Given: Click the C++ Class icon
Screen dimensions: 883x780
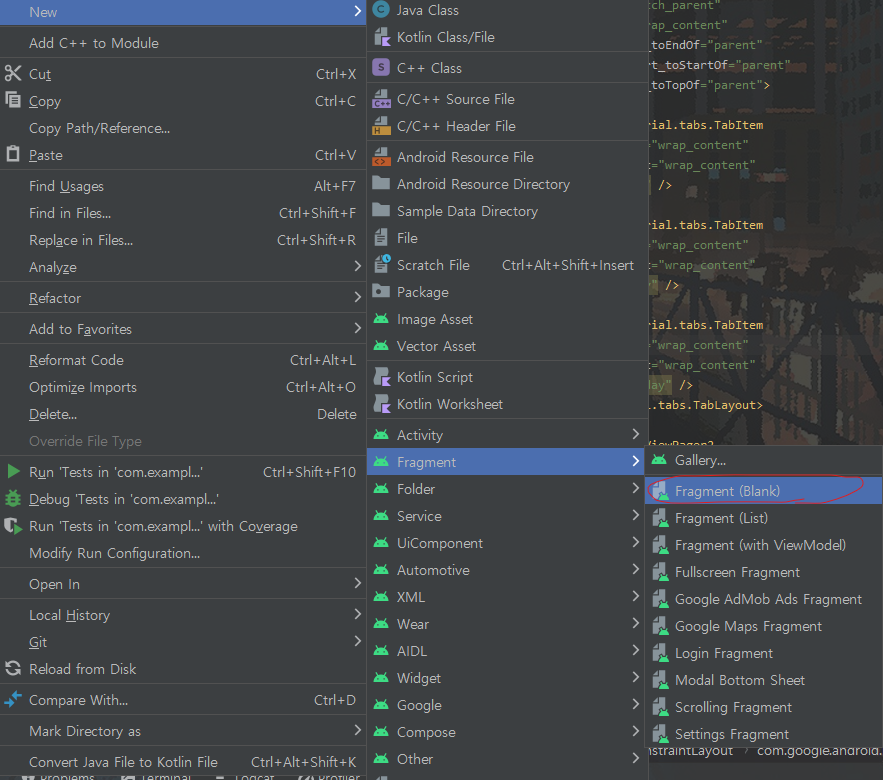Looking at the screenshot, I should 381,68.
